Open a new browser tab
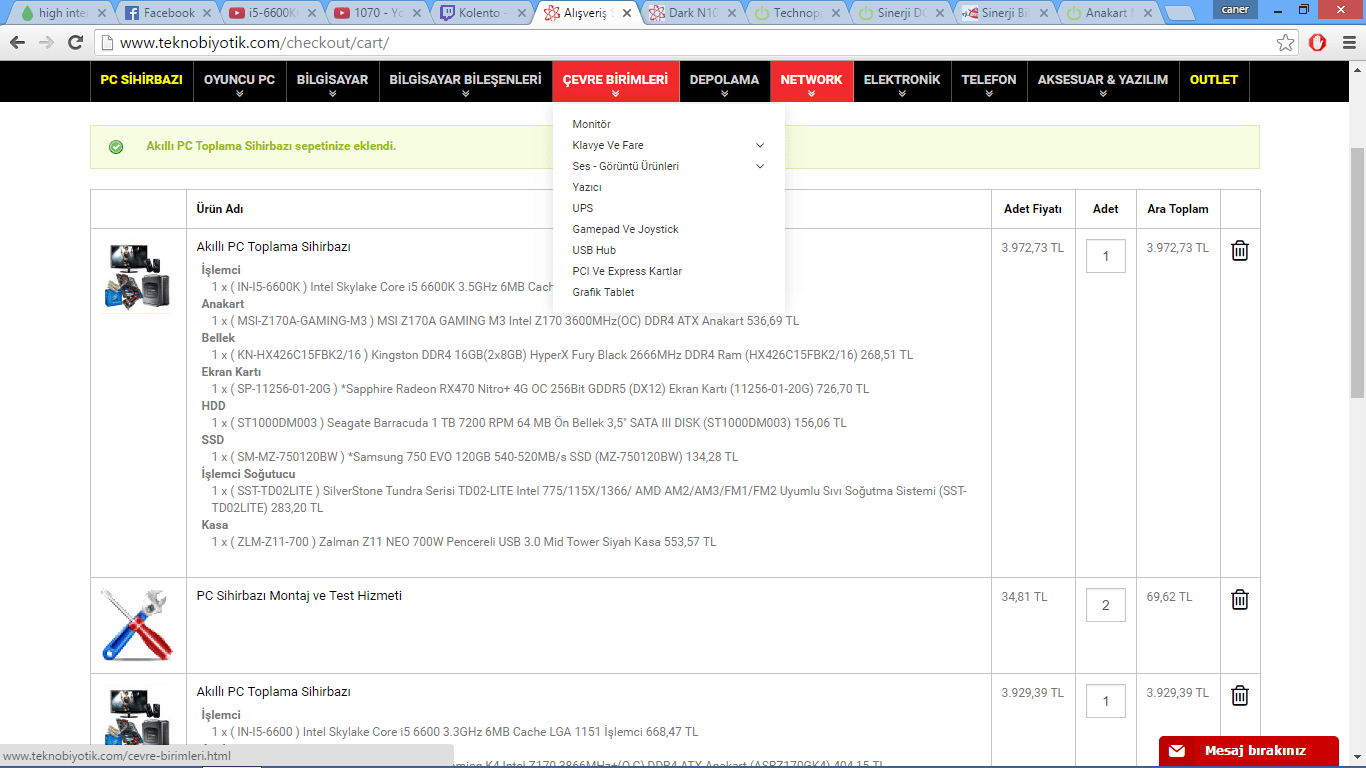 tap(1180, 13)
